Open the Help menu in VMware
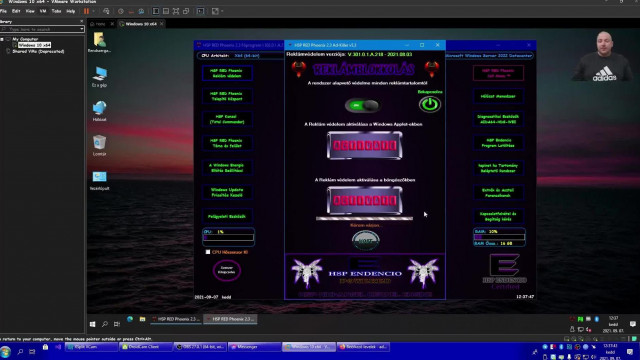640x360 pixels. tap(71, 11)
